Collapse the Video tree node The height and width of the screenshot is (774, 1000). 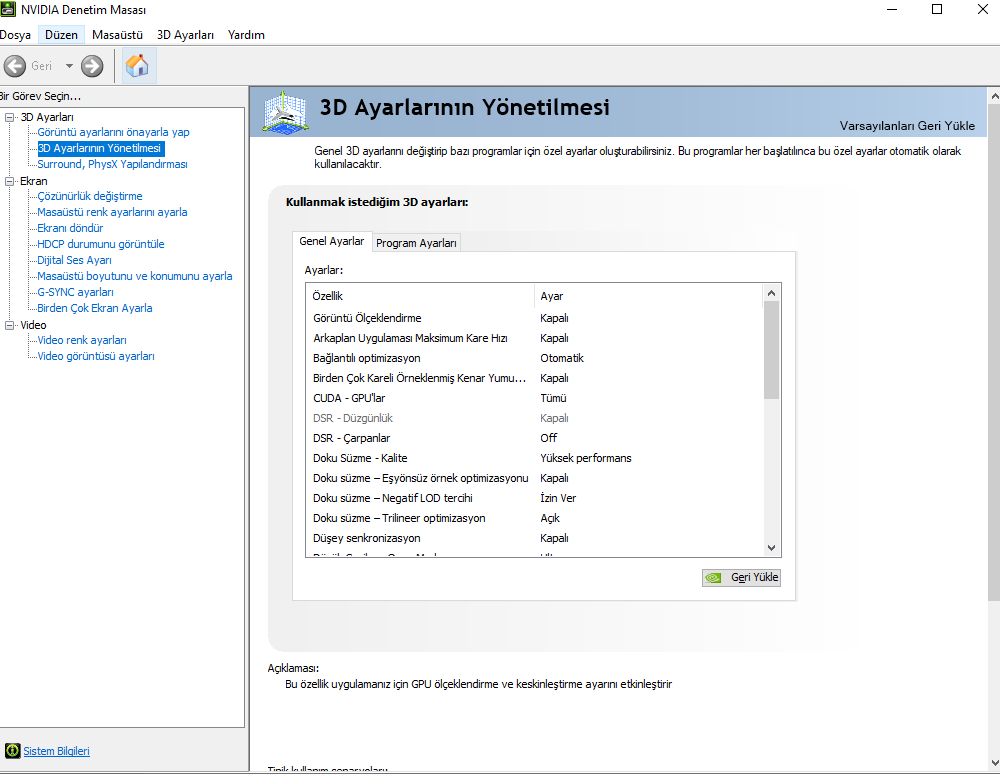[x=10, y=325]
